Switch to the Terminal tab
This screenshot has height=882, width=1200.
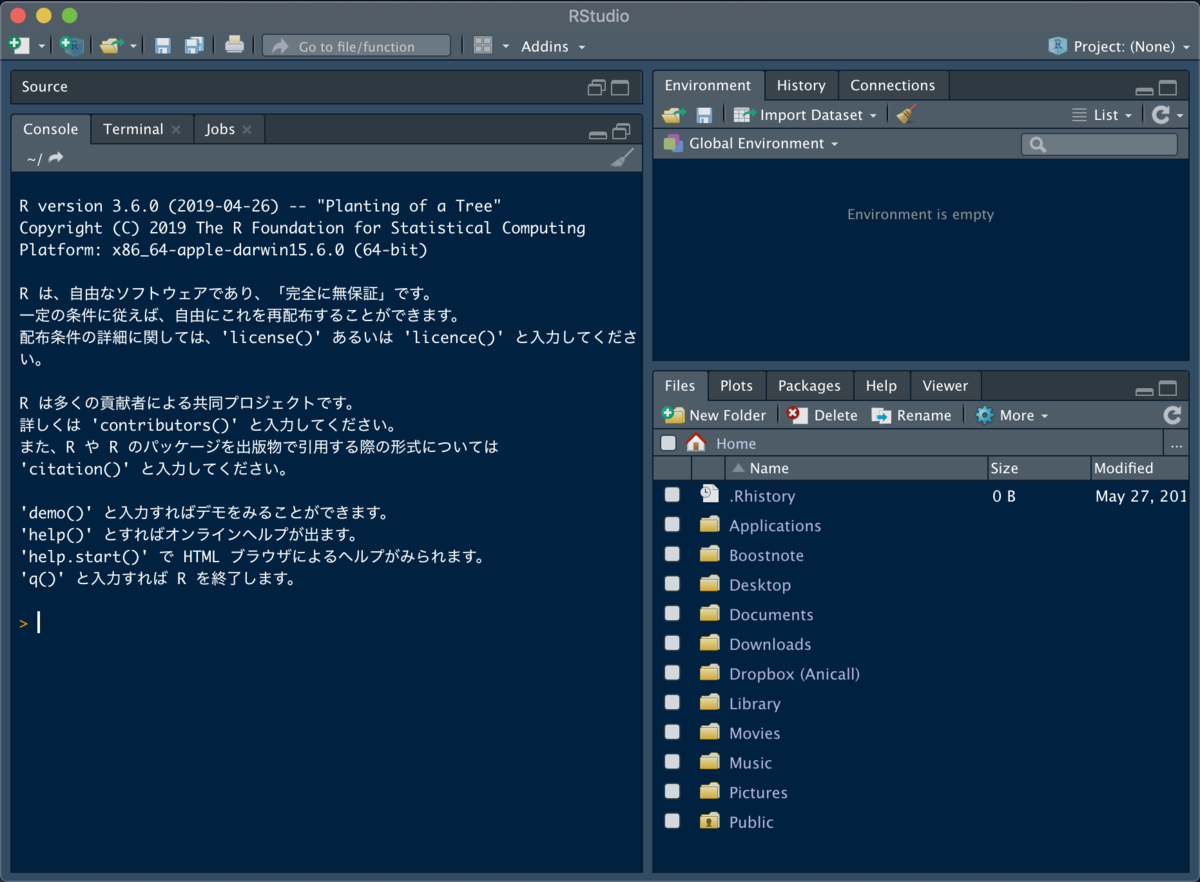click(x=131, y=128)
